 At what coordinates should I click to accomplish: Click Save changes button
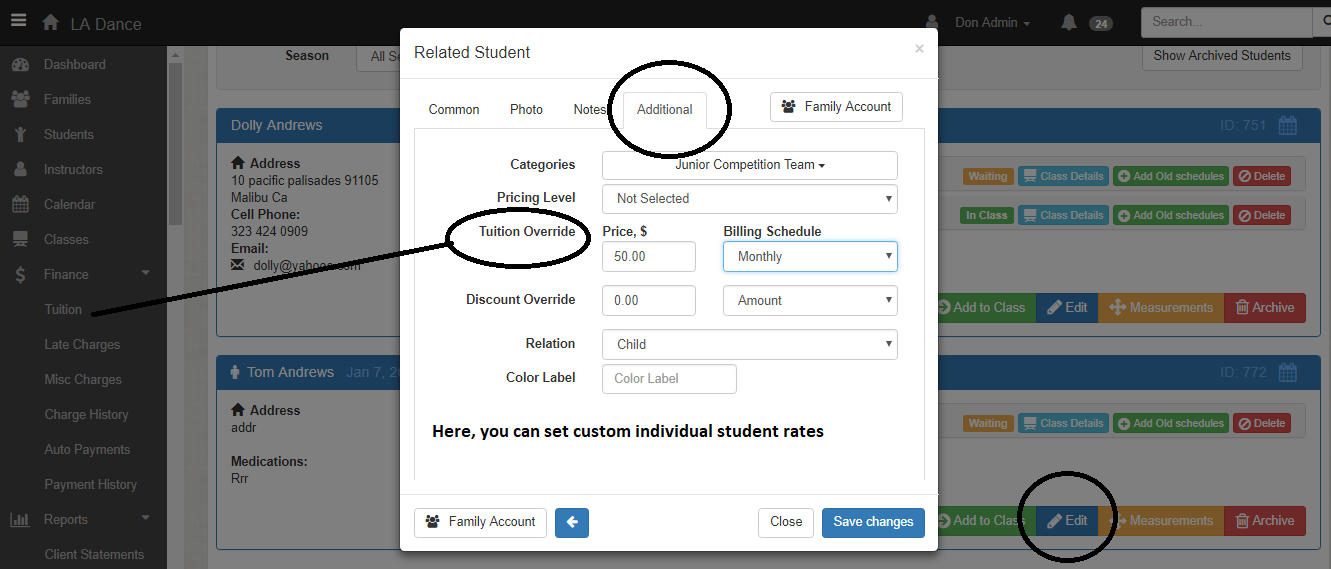click(873, 522)
